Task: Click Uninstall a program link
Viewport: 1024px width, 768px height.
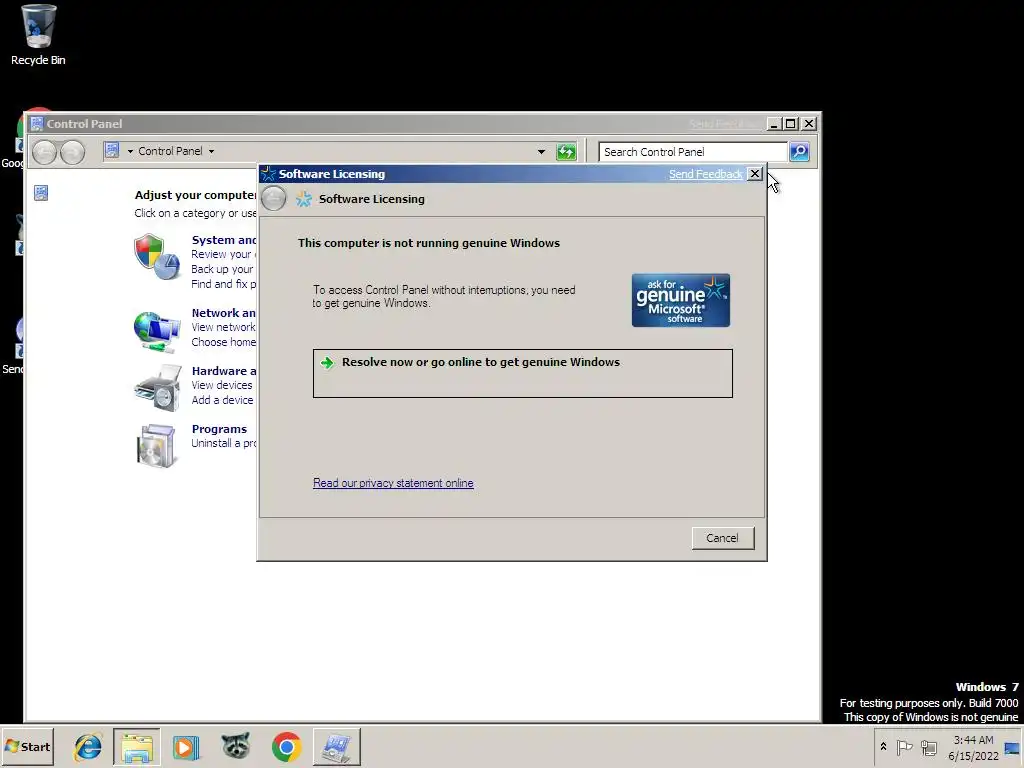Action: tap(223, 443)
